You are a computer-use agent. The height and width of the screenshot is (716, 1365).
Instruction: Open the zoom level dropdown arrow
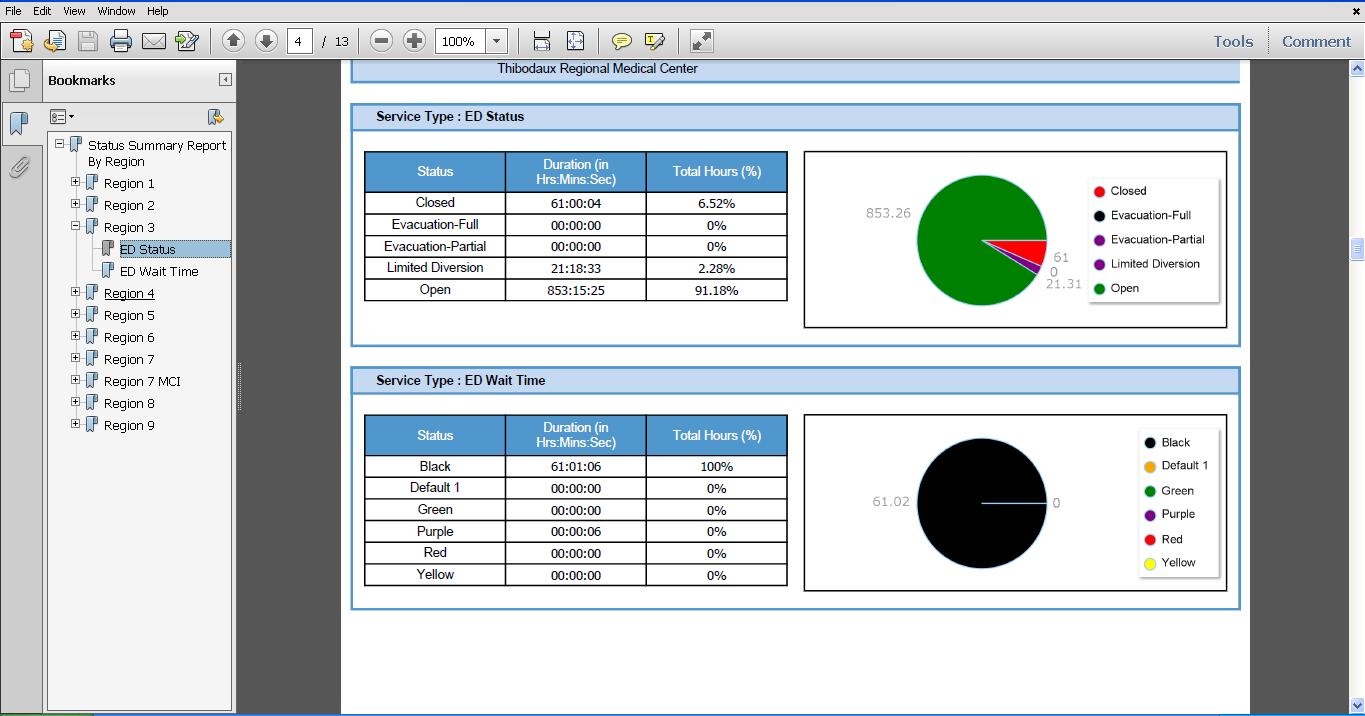(x=496, y=41)
